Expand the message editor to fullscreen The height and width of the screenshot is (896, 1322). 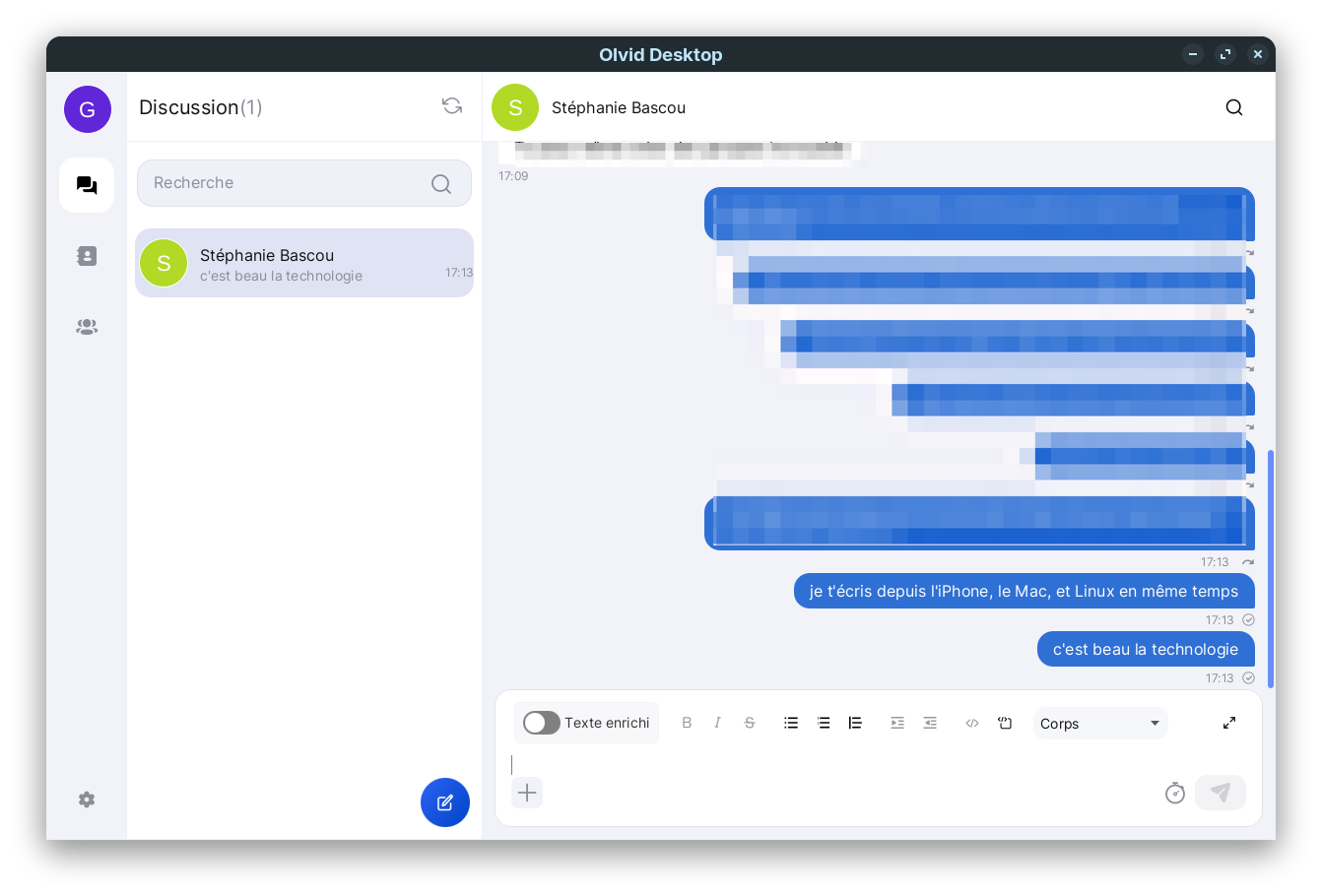(x=1229, y=723)
